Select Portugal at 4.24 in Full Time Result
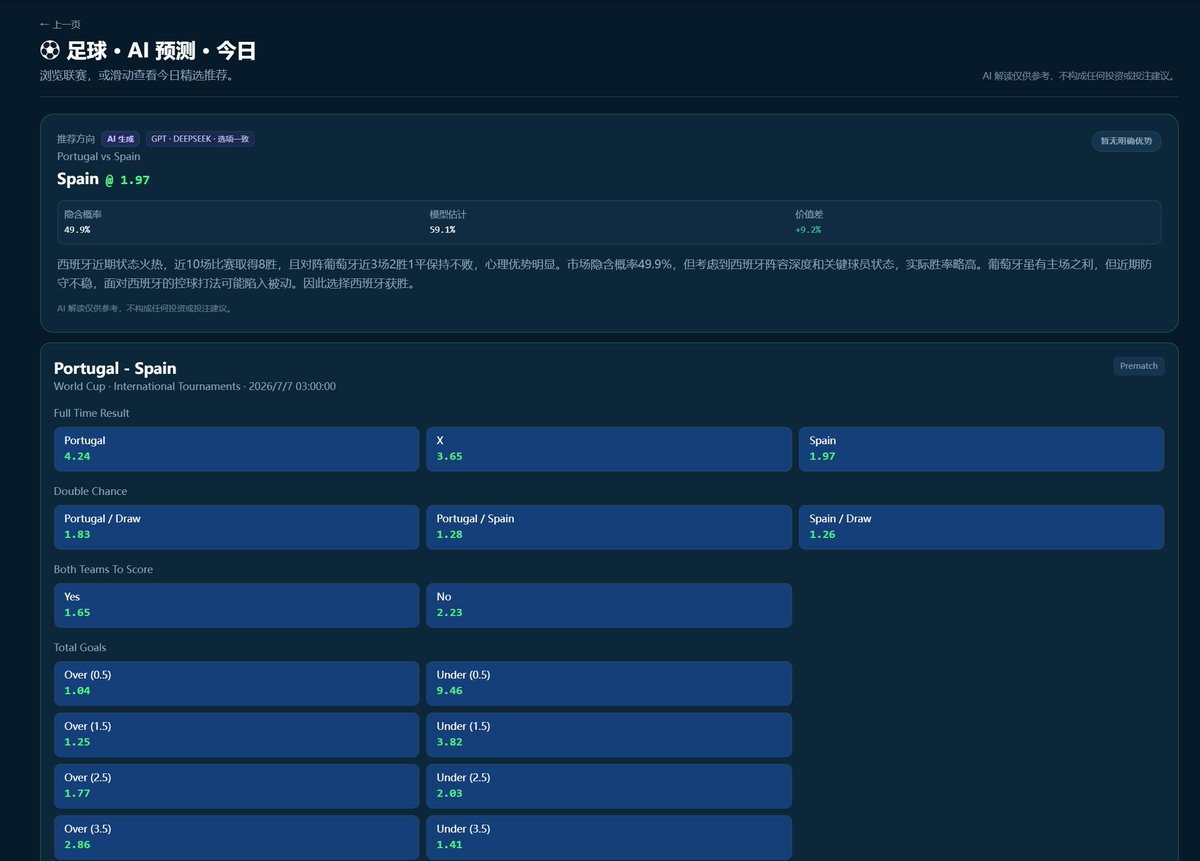 pos(236,449)
